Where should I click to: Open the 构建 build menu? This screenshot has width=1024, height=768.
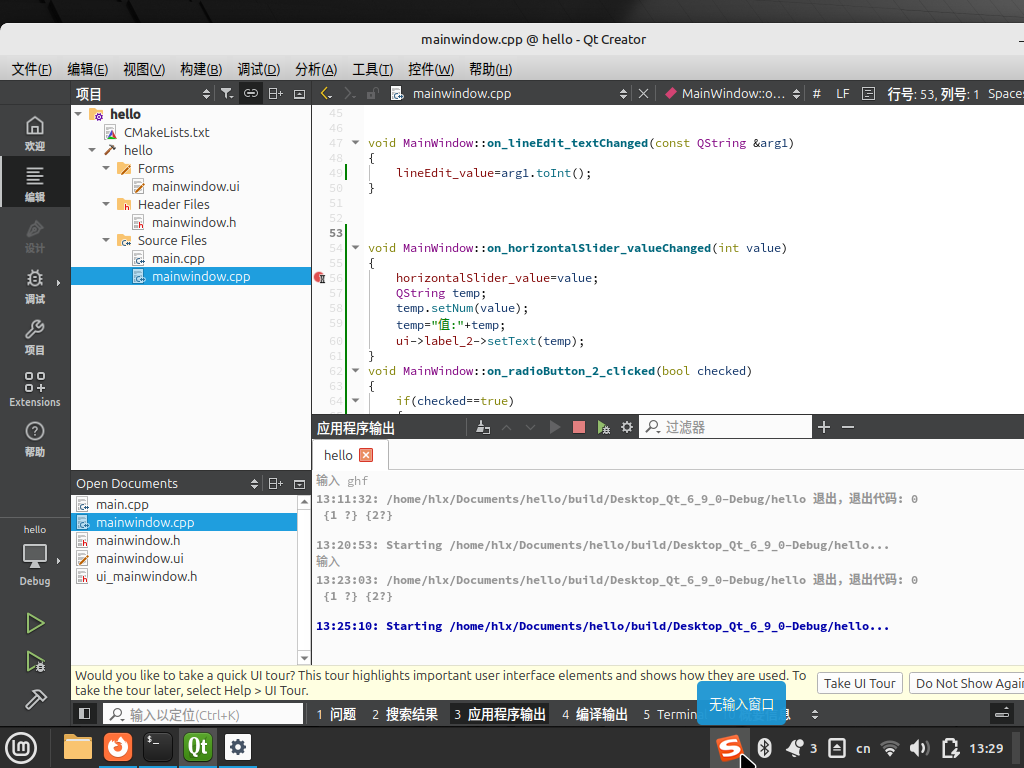point(201,69)
